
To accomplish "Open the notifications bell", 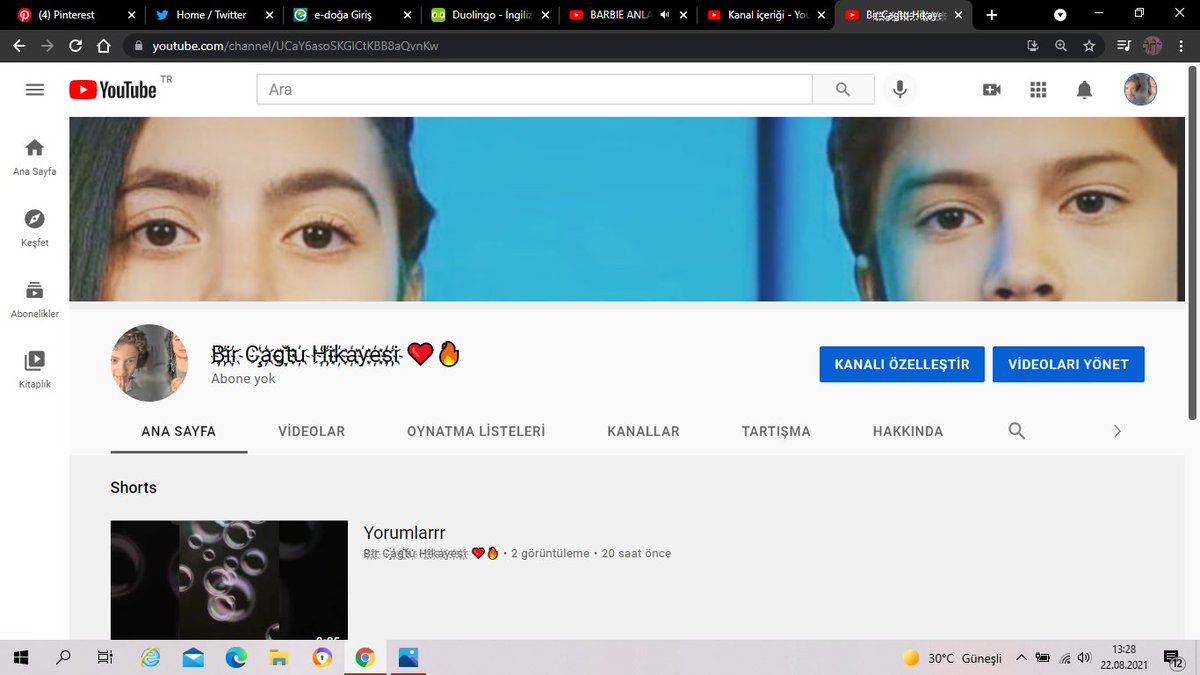I will pos(1083,89).
